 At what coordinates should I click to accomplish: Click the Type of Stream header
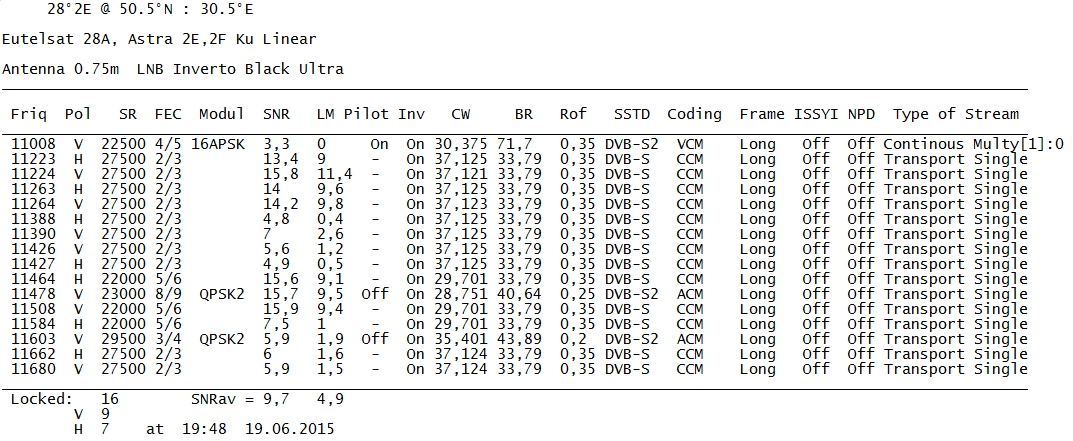[x=956, y=114]
